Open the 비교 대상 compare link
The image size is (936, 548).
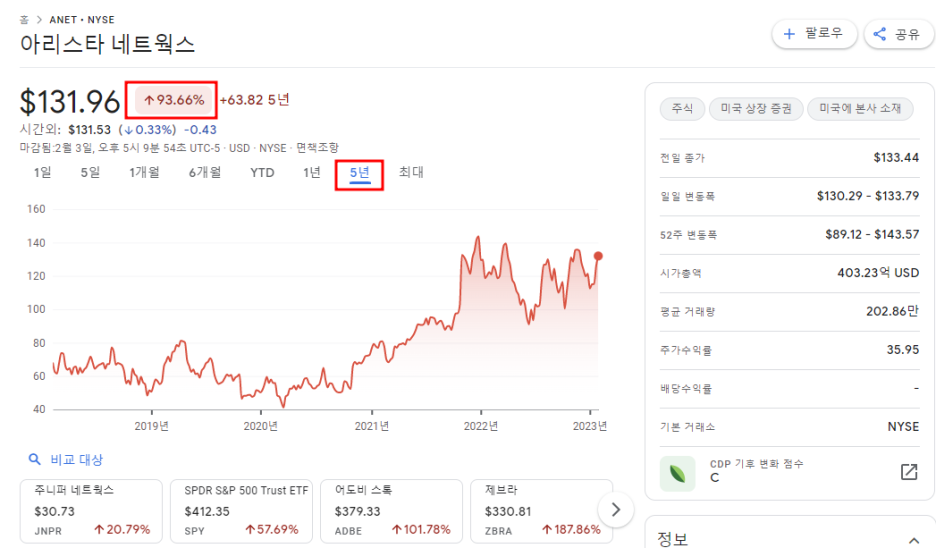coord(76,460)
